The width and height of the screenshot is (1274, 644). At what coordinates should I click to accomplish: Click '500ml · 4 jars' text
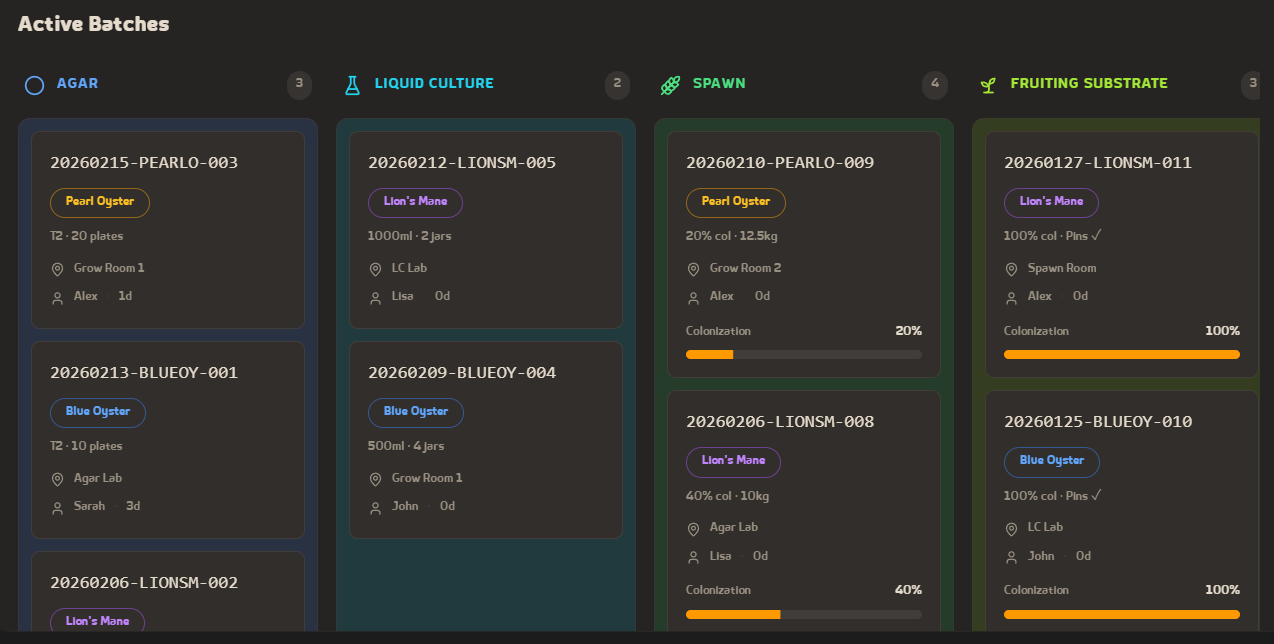[x=406, y=447]
